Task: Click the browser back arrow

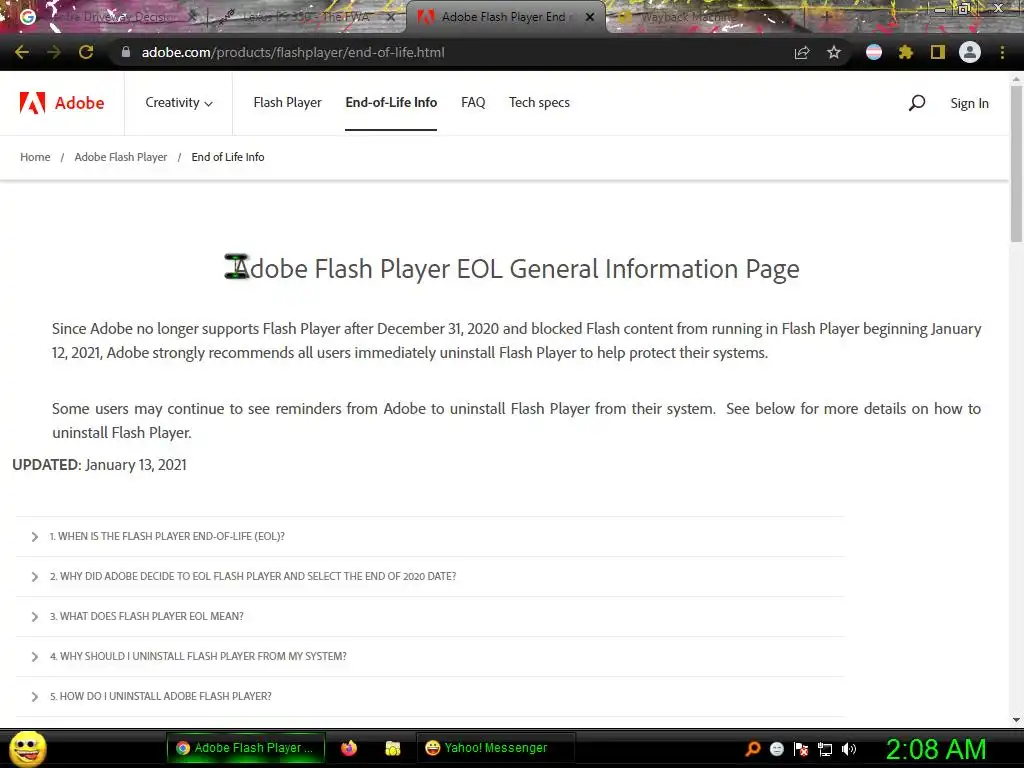Action: (22, 52)
